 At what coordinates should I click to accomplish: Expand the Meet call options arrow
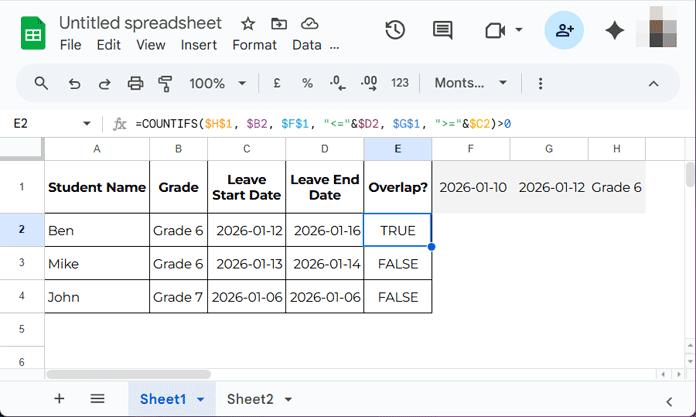pos(518,30)
